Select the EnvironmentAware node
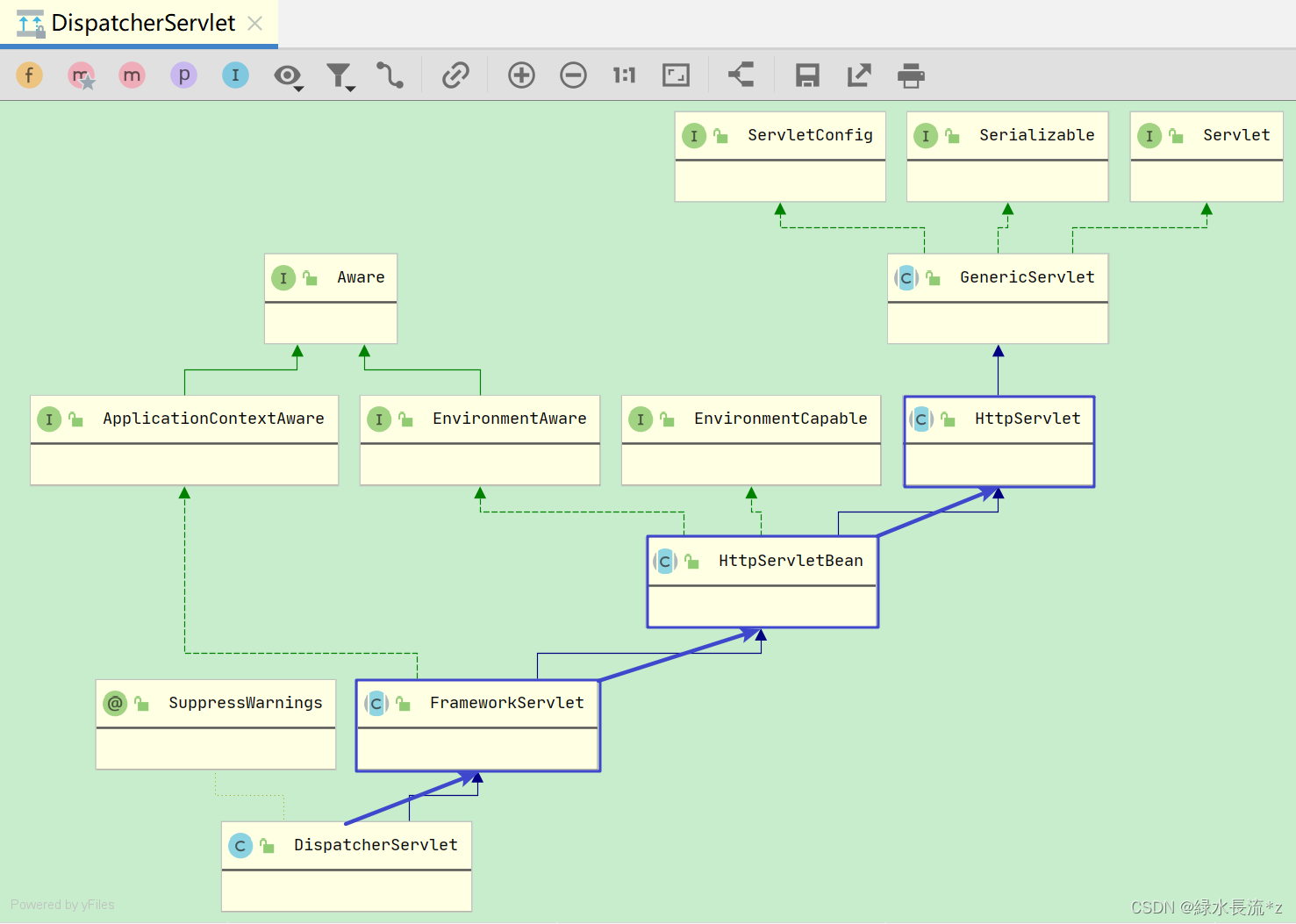This screenshot has width=1296, height=924. click(480, 441)
